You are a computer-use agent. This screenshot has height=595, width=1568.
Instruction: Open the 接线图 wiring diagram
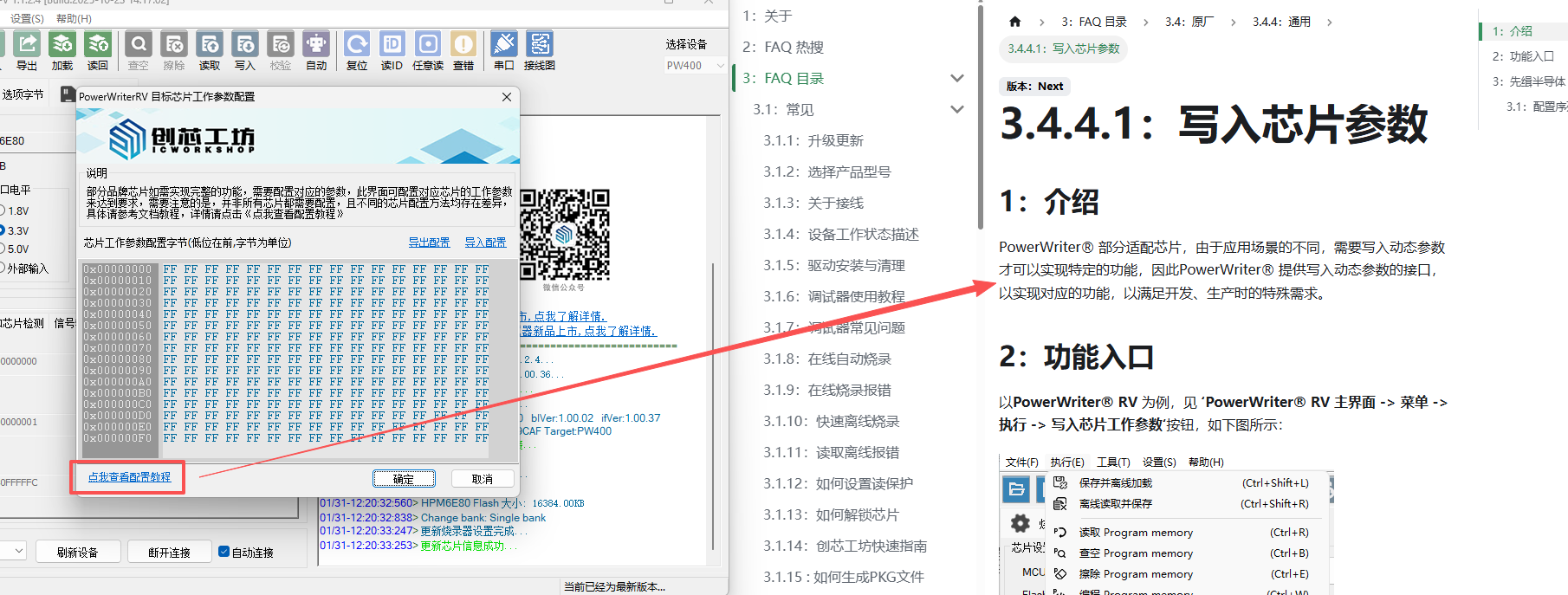point(540,45)
